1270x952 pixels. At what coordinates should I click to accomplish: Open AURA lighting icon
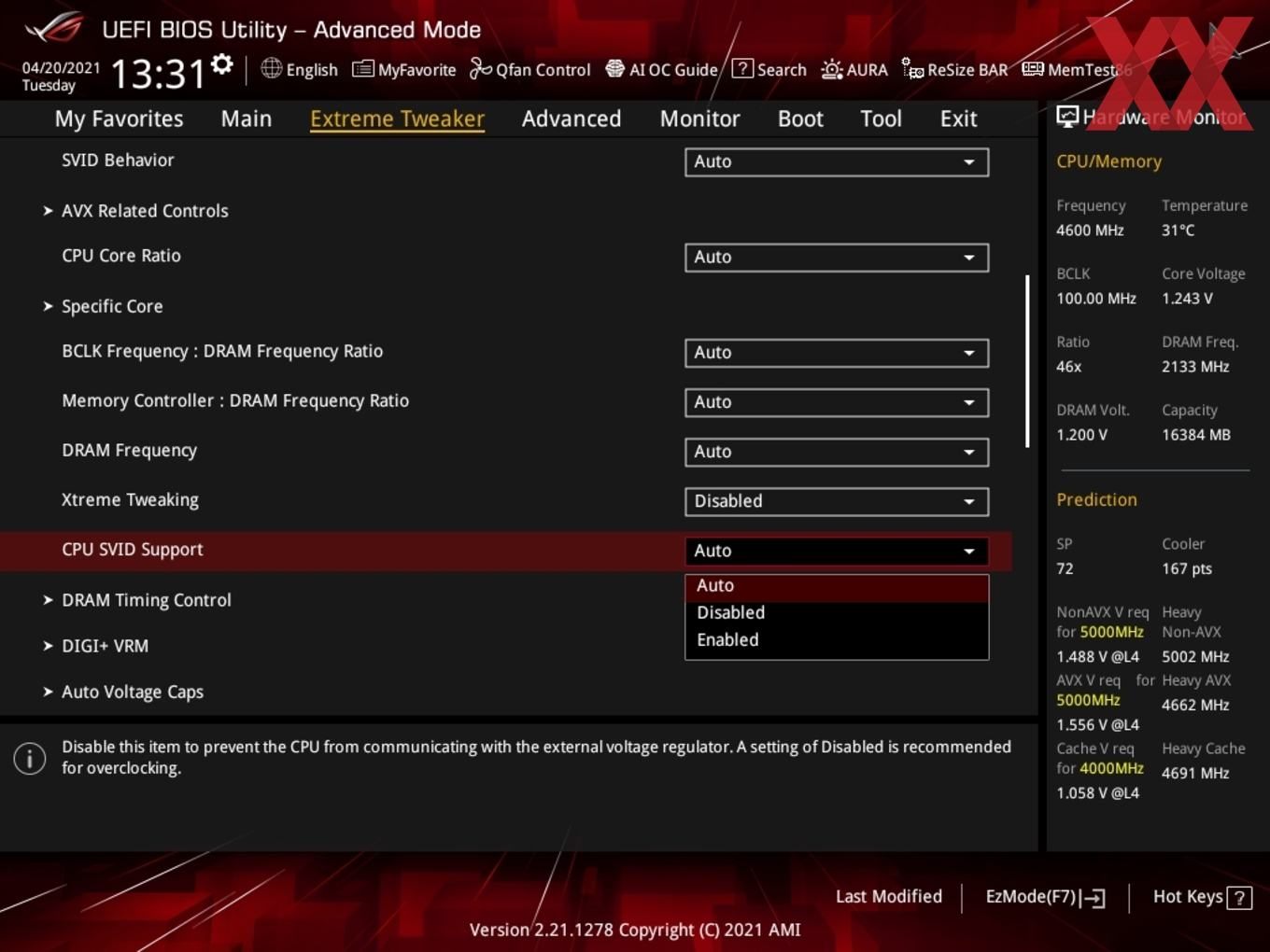click(x=831, y=69)
